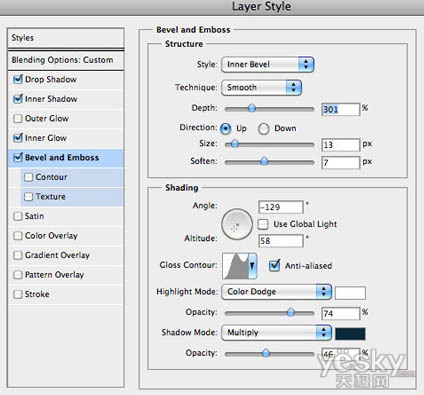Enable the Contour sub-option checkbox
Screen dimensions: 424x395
29,177
